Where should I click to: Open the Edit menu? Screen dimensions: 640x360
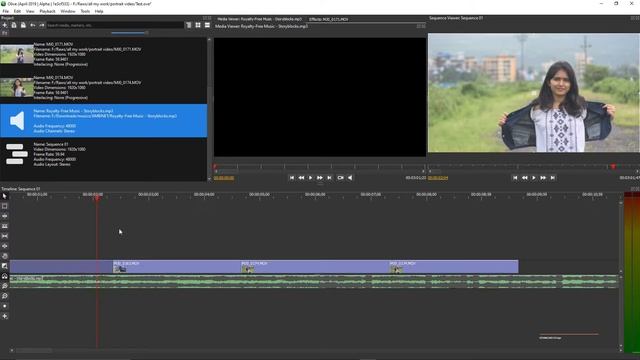(x=17, y=11)
